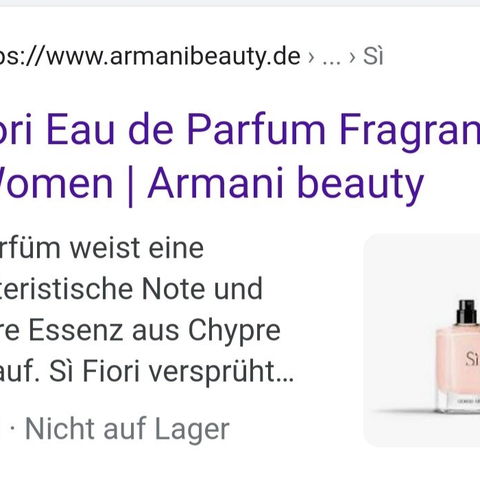Click the snippet text 'teristische Note und'
This screenshot has height=480, width=480.
point(131,289)
